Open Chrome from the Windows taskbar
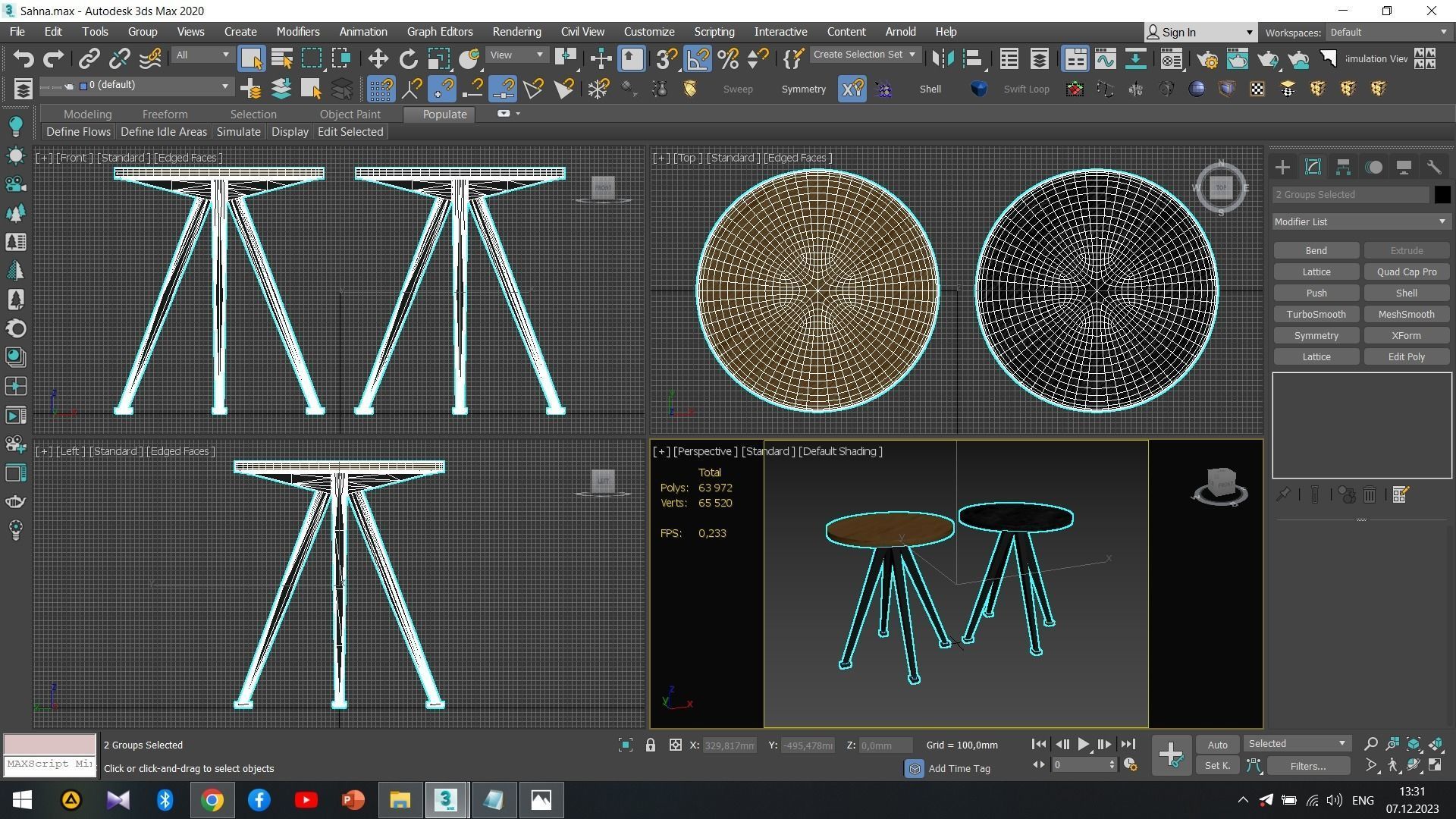Viewport: 1456px width, 819px height. (x=212, y=800)
